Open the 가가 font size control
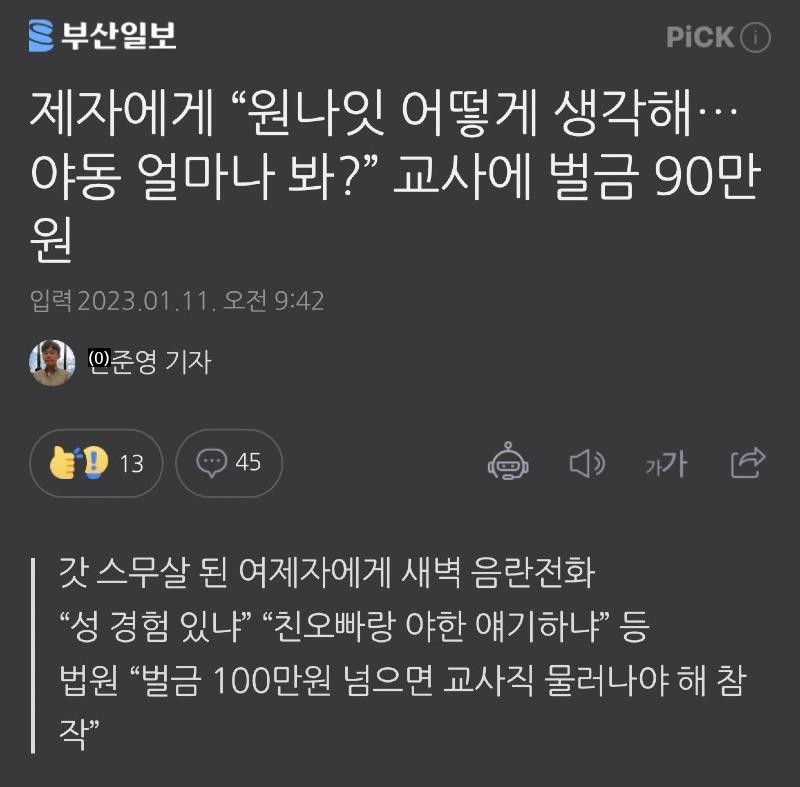 [x=666, y=464]
